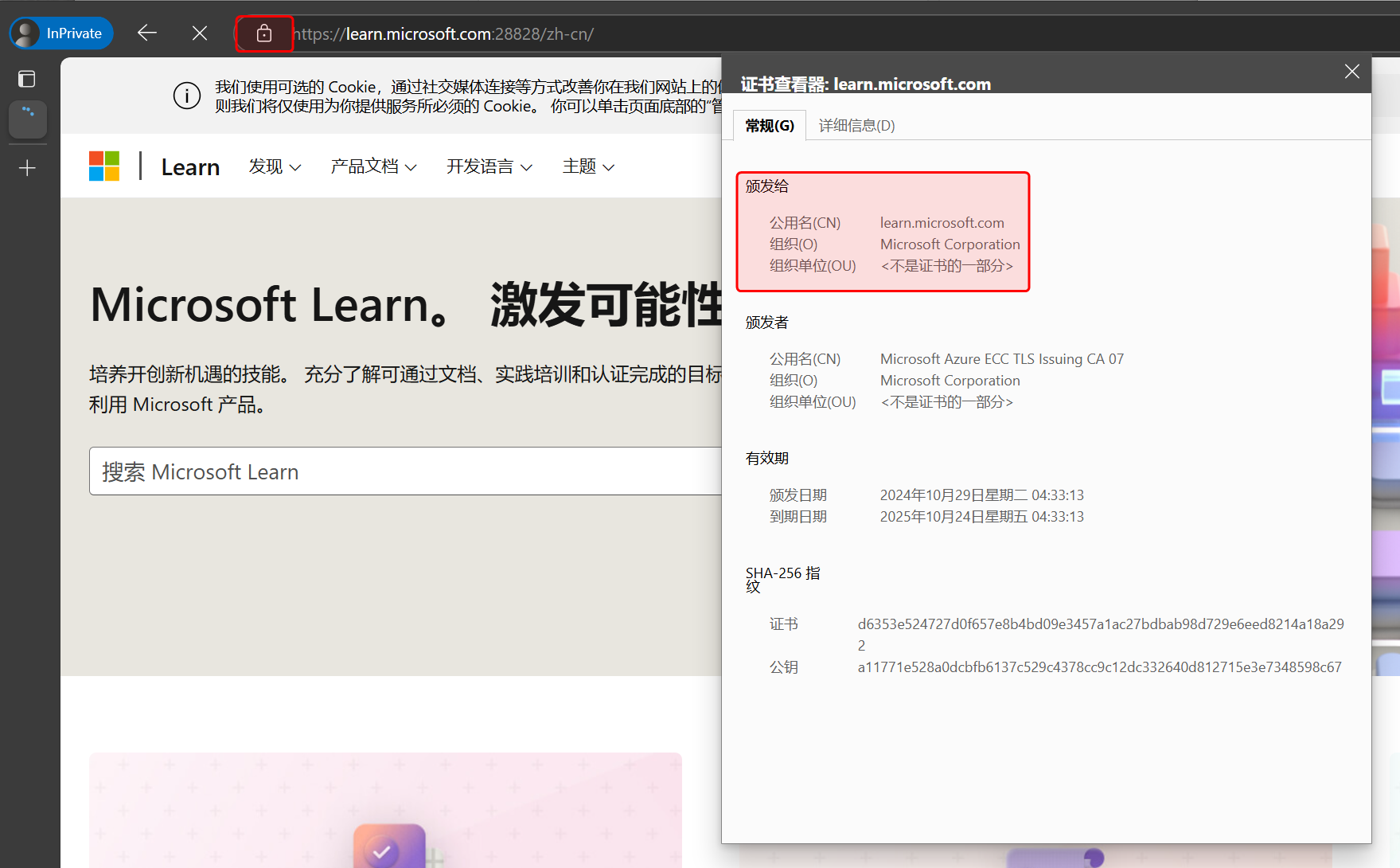Switch to the 详细信息(D) tab
The image size is (1400, 868).
click(x=856, y=126)
